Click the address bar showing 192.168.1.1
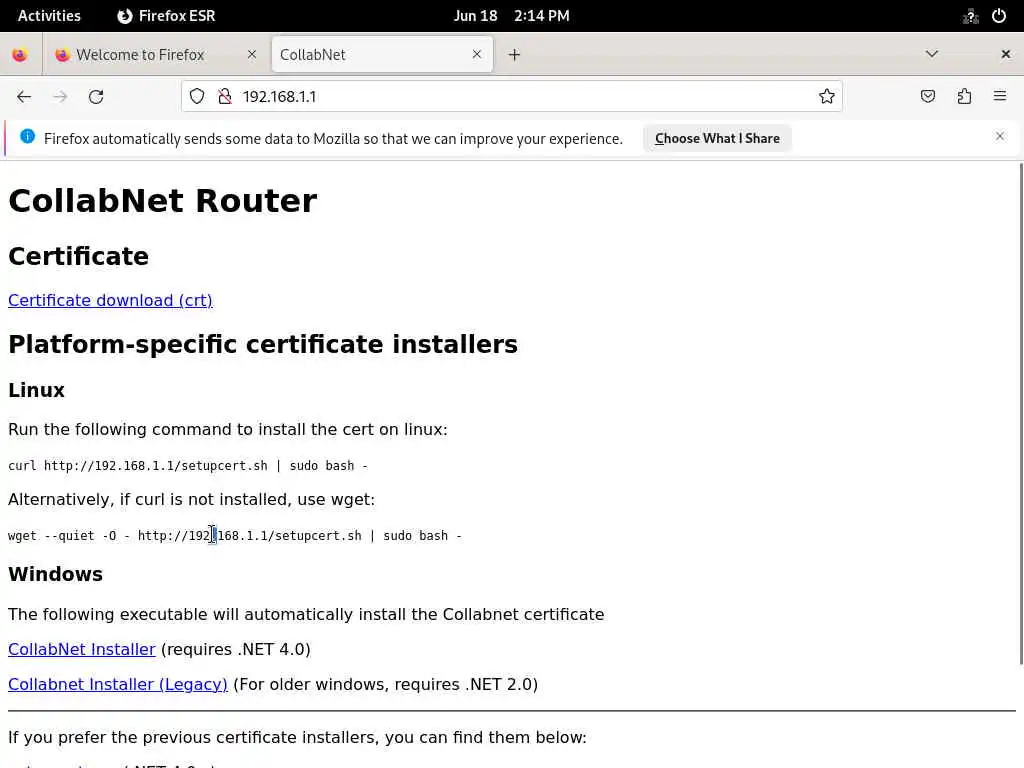1024x768 pixels. click(x=512, y=97)
